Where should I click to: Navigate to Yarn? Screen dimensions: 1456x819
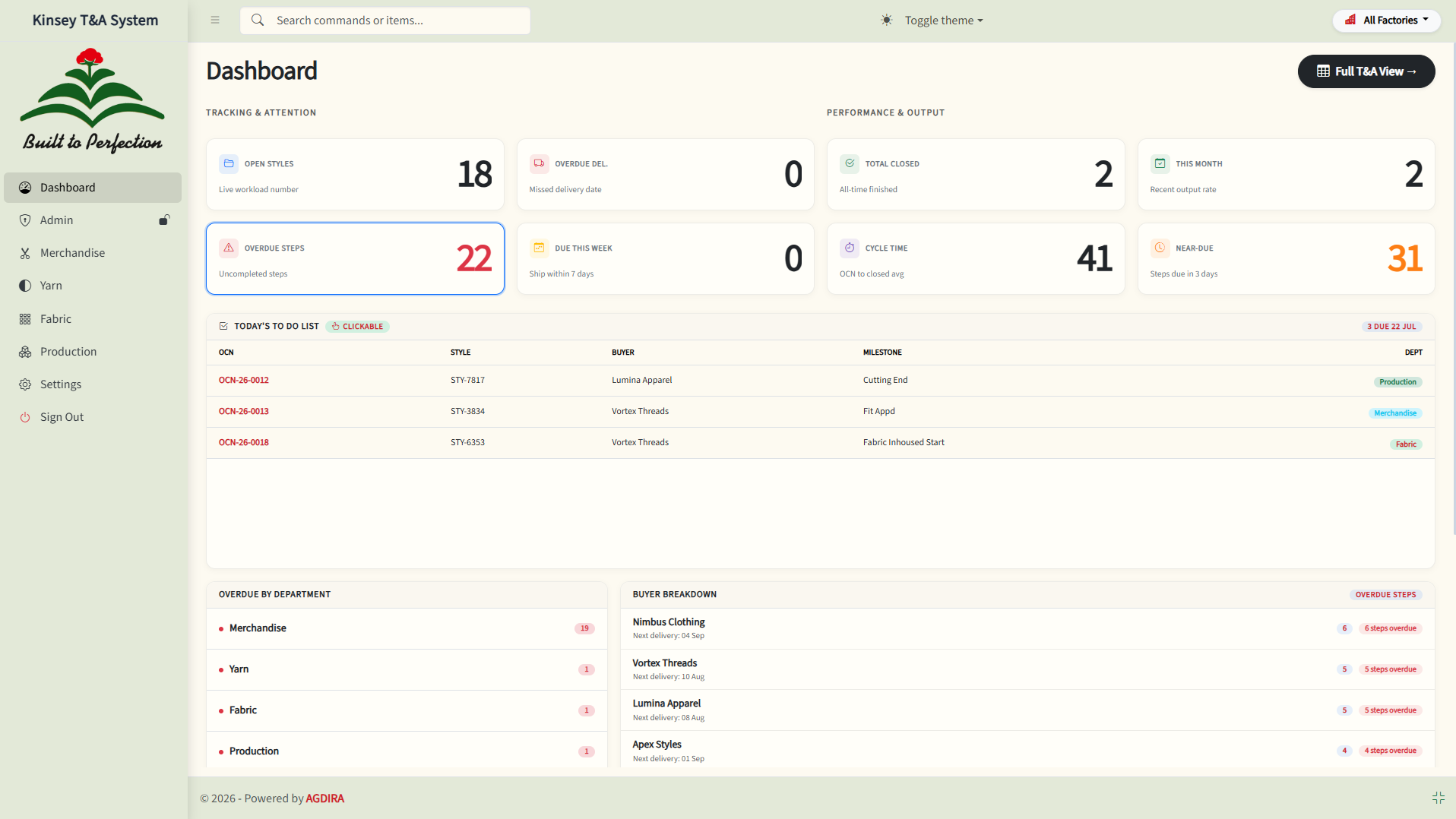click(93, 286)
